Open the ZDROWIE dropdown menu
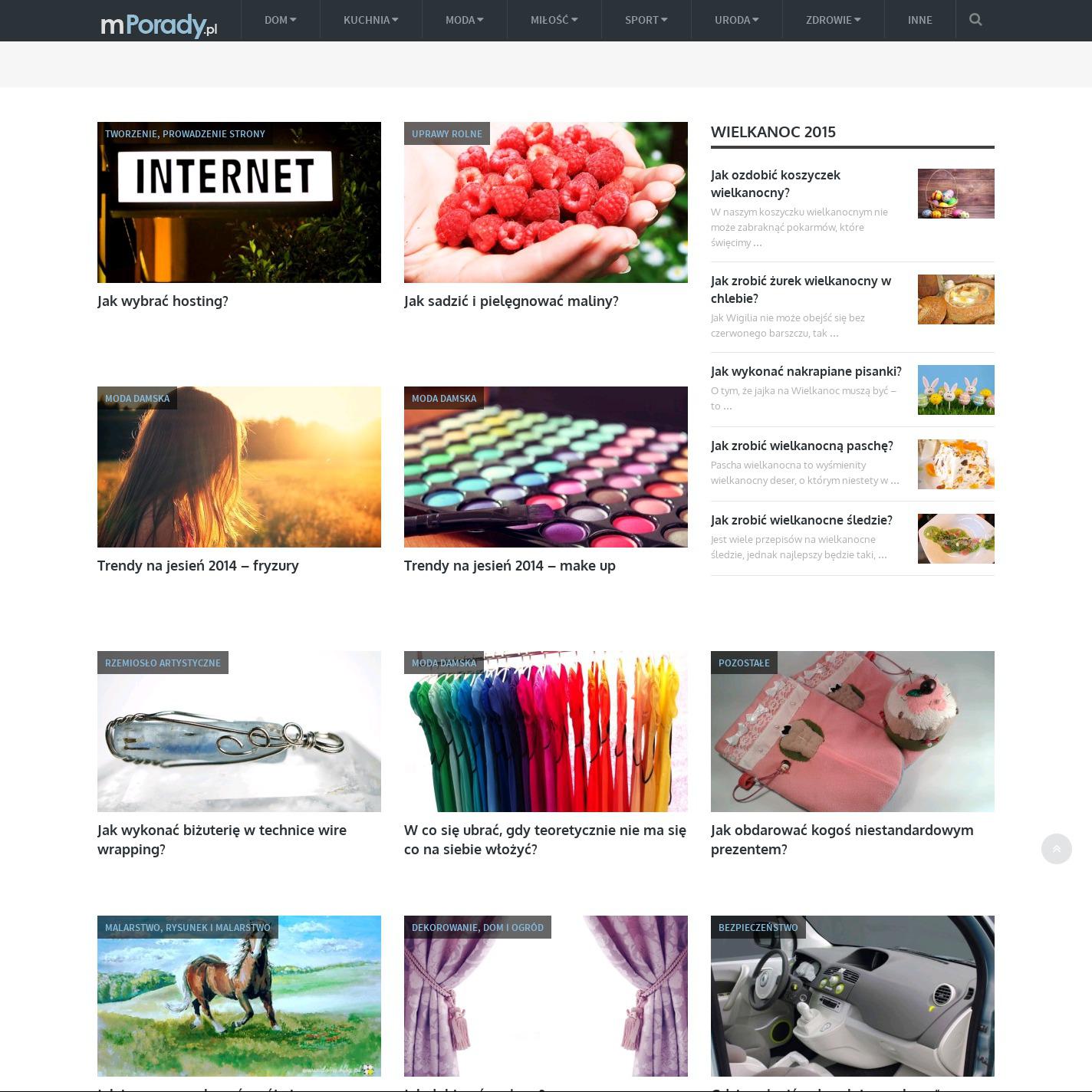 point(833,20)
